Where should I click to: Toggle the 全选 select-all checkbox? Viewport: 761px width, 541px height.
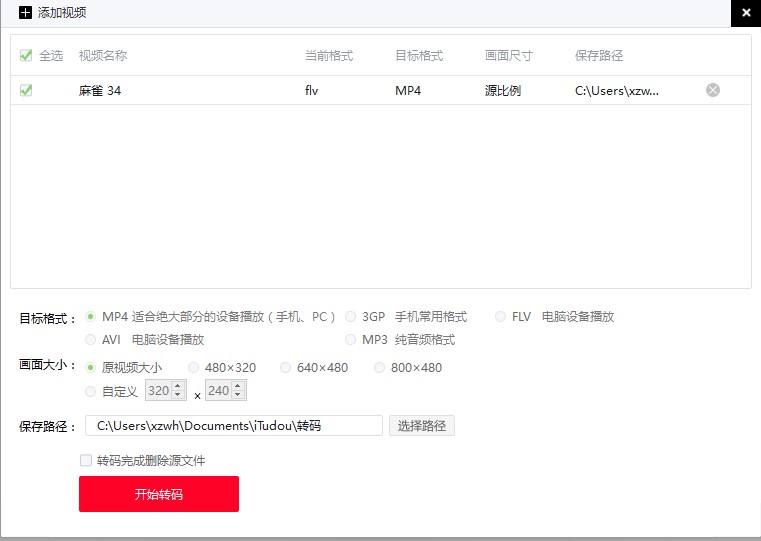[x=26, y=55]
